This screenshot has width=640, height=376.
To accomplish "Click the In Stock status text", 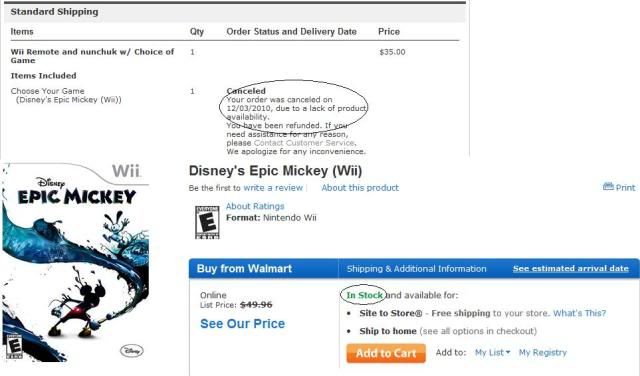I will point(364,295).
